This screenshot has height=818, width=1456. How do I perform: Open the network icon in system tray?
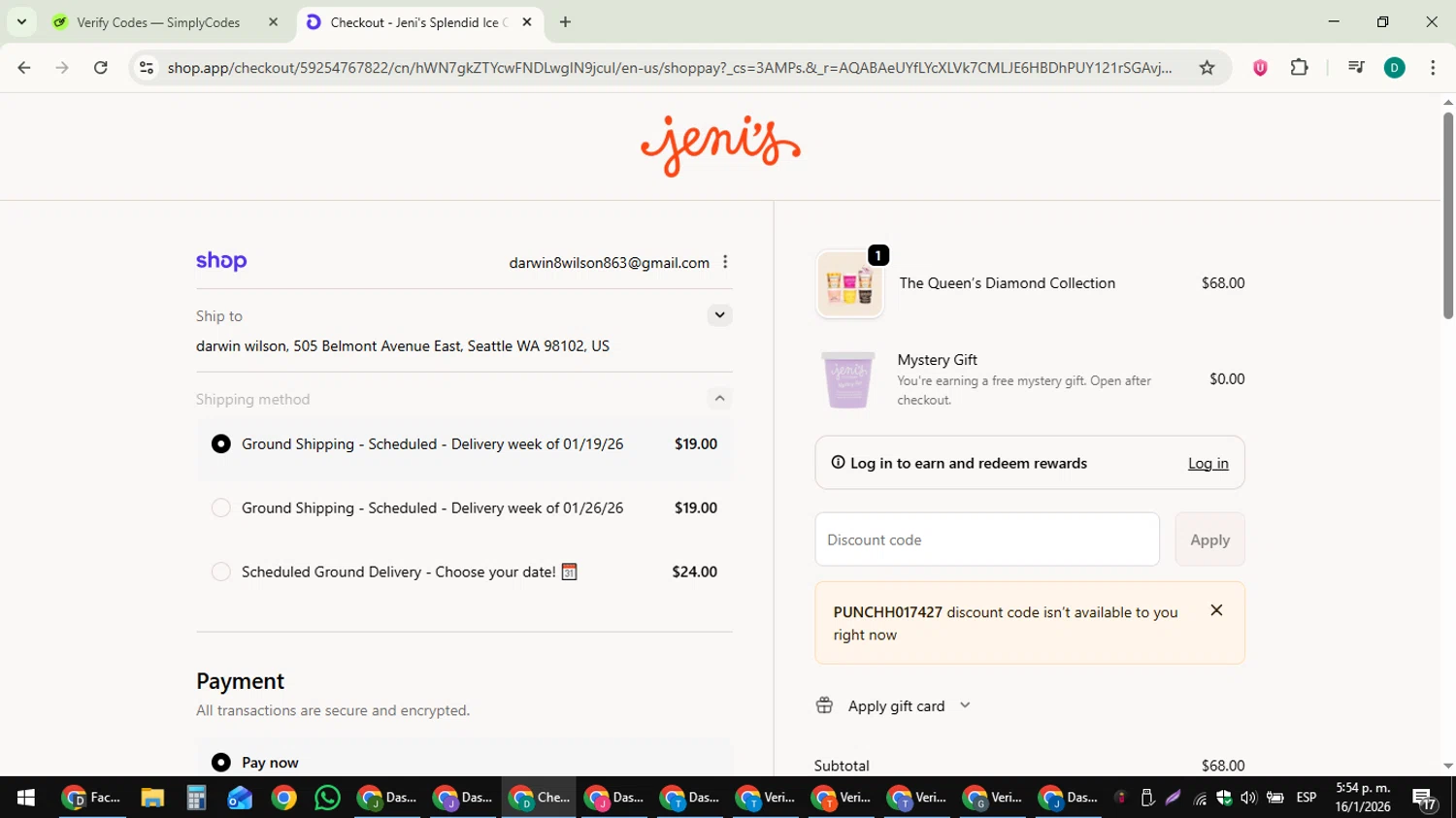tap(1200, 798)
